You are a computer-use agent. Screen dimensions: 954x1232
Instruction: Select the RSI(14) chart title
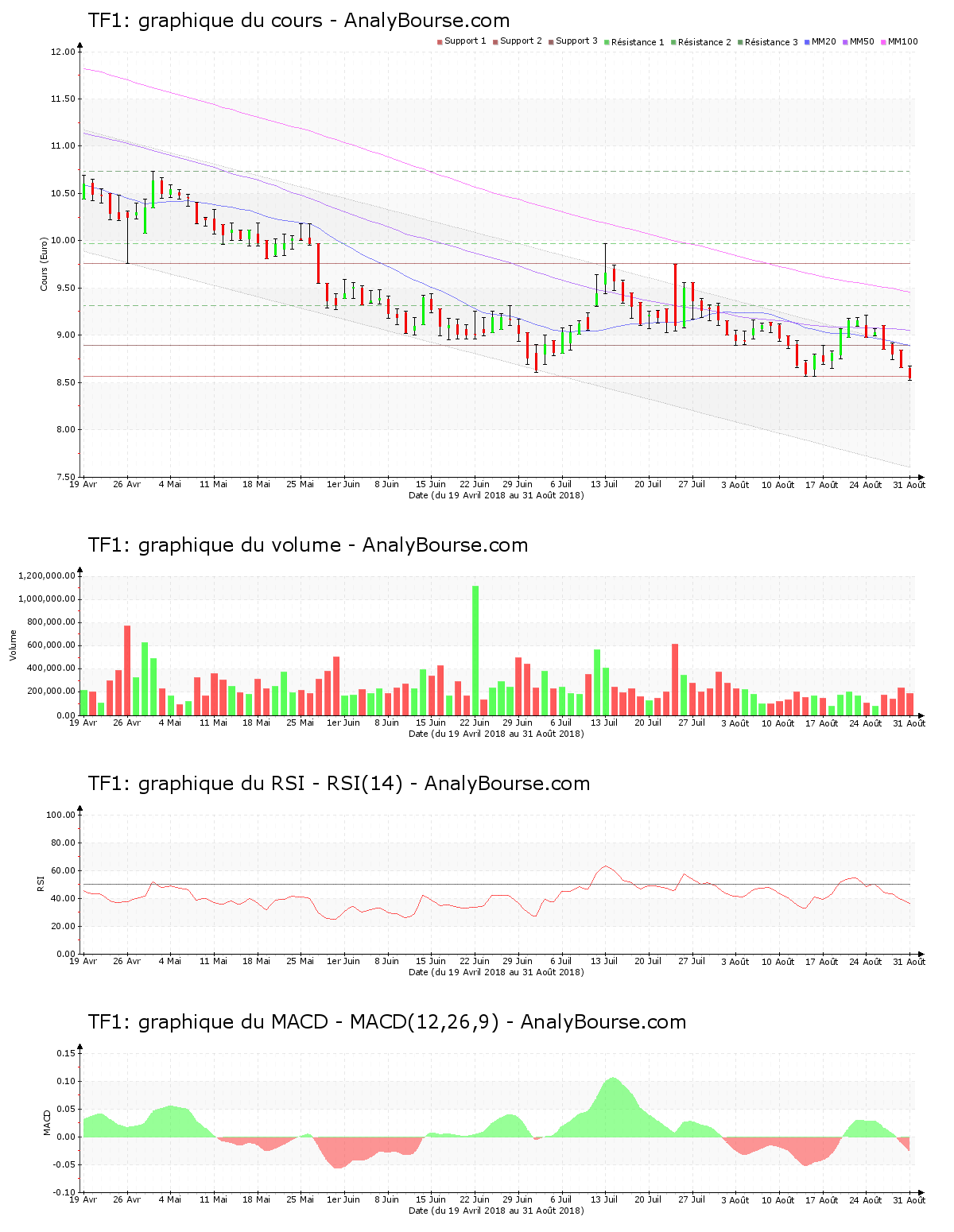[339, 784]
